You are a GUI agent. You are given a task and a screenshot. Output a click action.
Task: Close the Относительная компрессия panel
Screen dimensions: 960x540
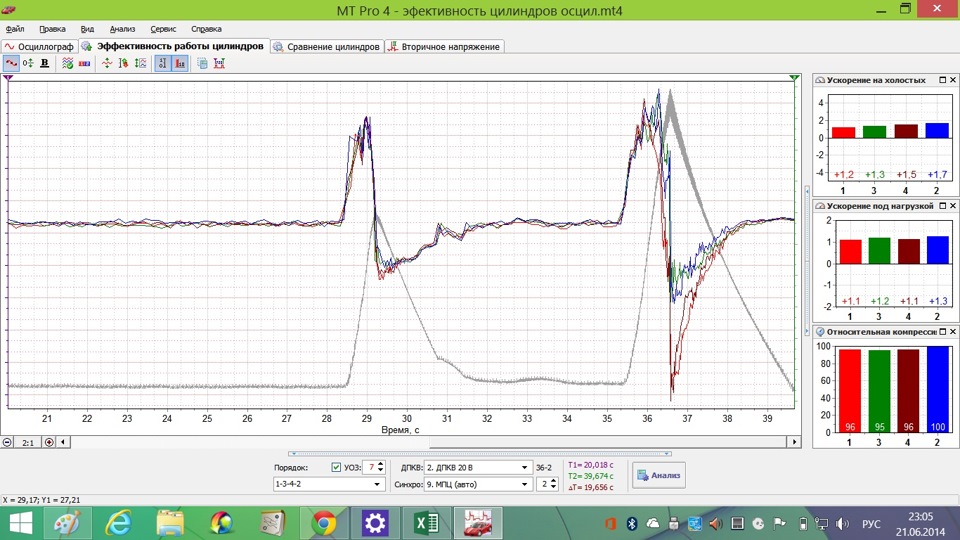tap(953, 331)
